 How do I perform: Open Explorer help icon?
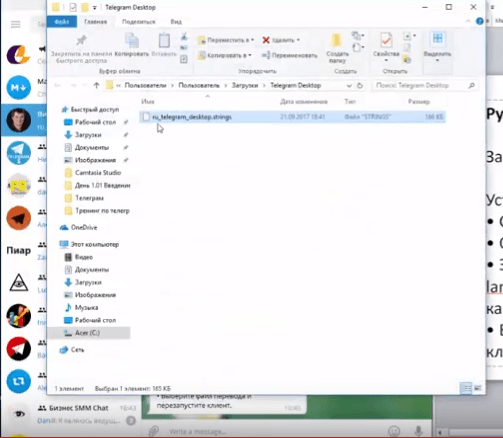(x=479, y=21)
